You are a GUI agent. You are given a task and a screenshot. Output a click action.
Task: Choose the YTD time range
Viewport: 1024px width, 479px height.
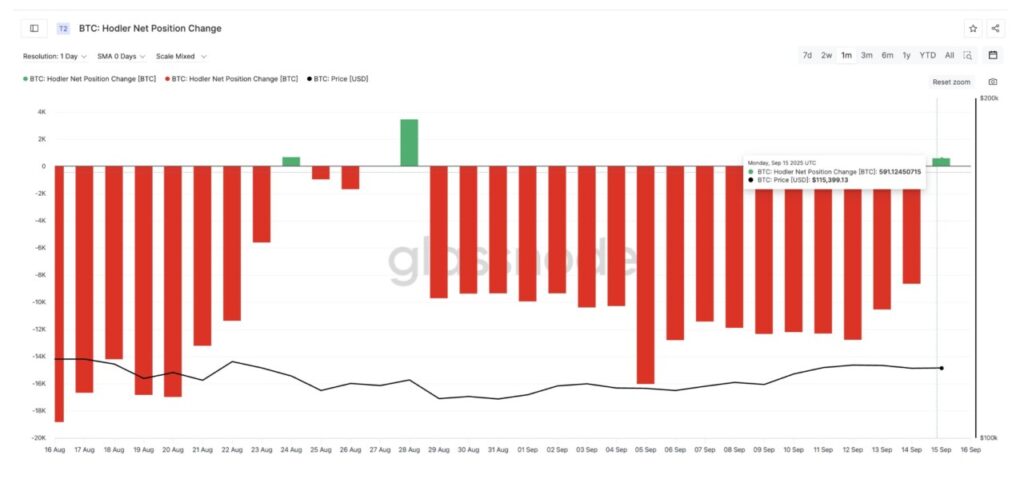(x=927, y=56)
